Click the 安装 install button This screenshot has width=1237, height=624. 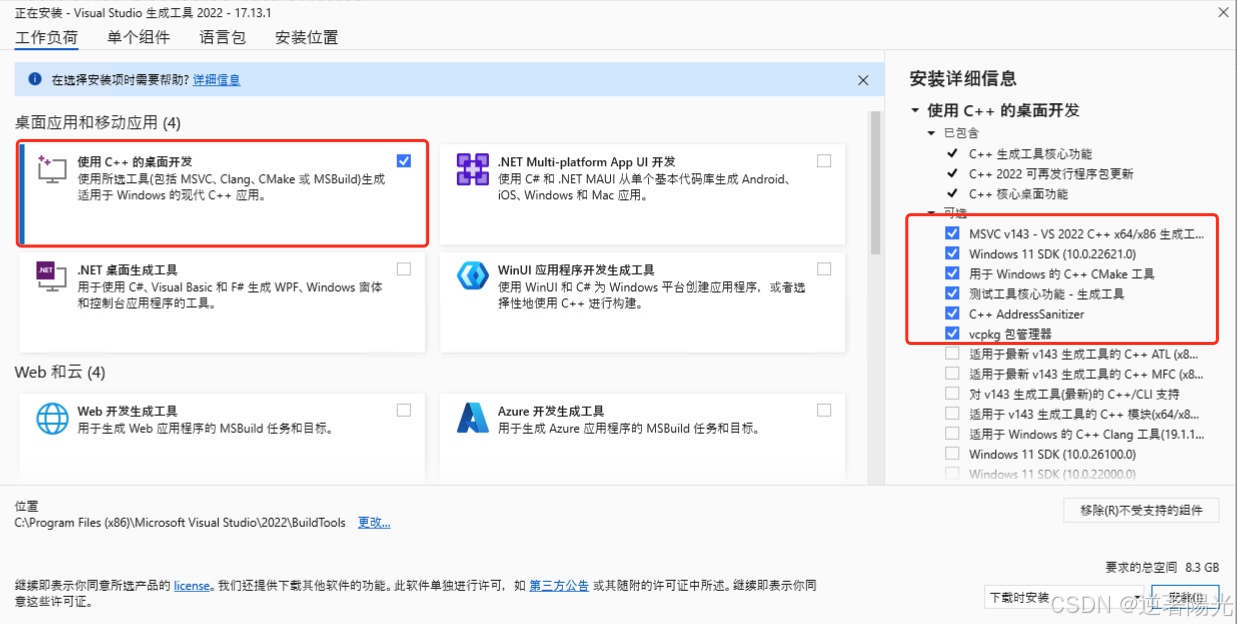click(1185, 598)
